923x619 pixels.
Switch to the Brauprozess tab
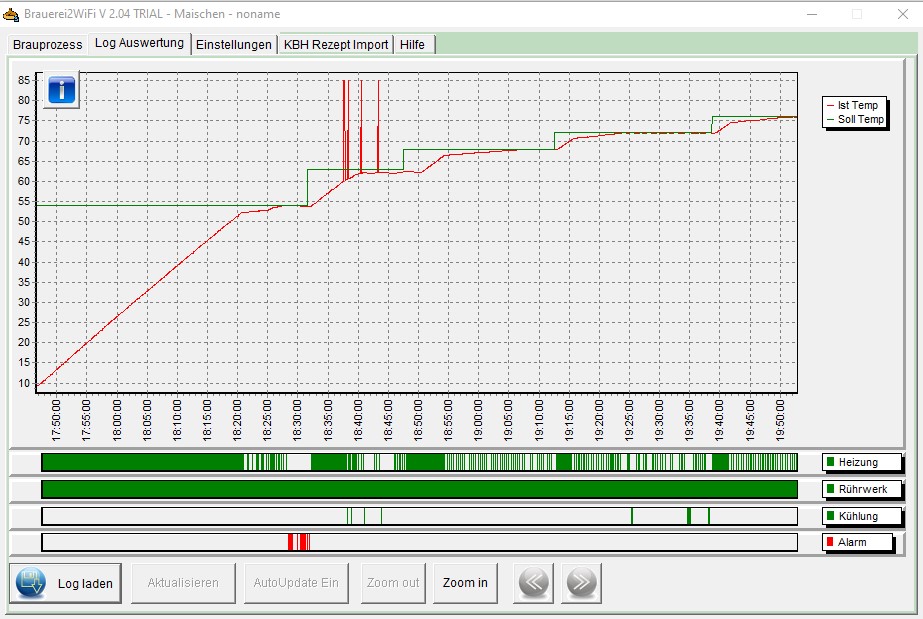pos(47,44)
